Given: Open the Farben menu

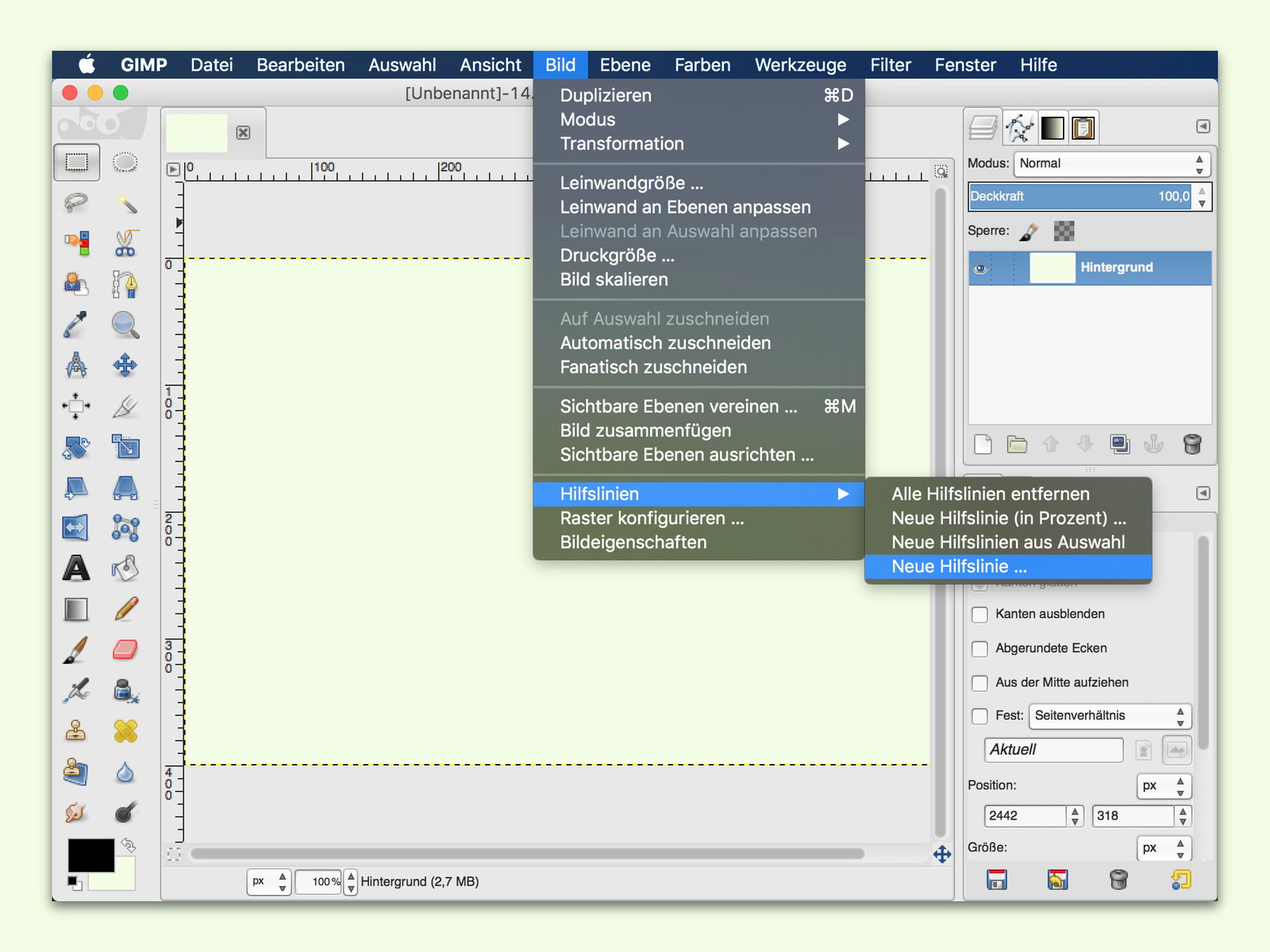Looking at the screenshot, I should click(x=702, y=65).
